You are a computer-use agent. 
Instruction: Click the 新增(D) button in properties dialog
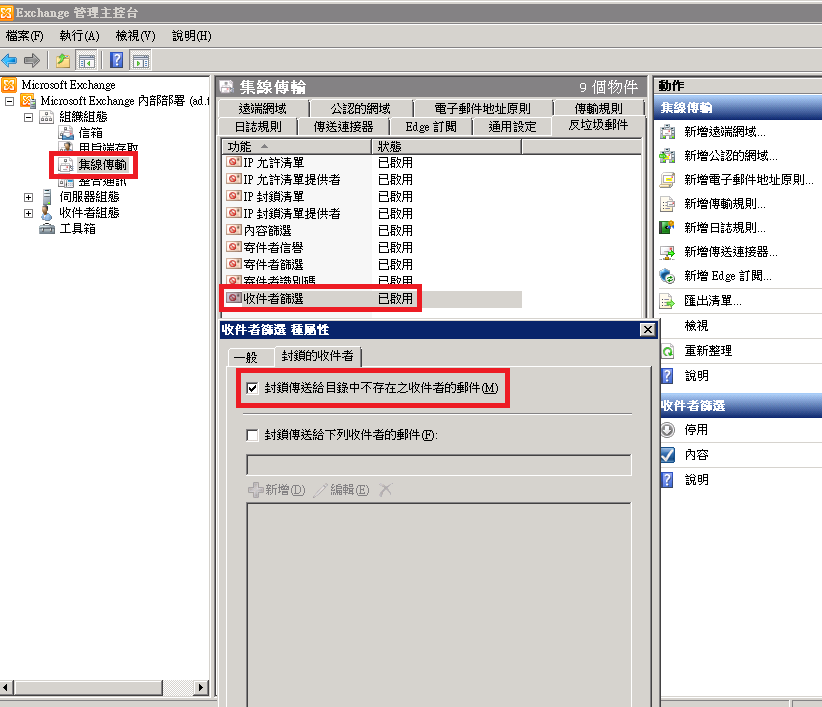[x=276, y=490]
